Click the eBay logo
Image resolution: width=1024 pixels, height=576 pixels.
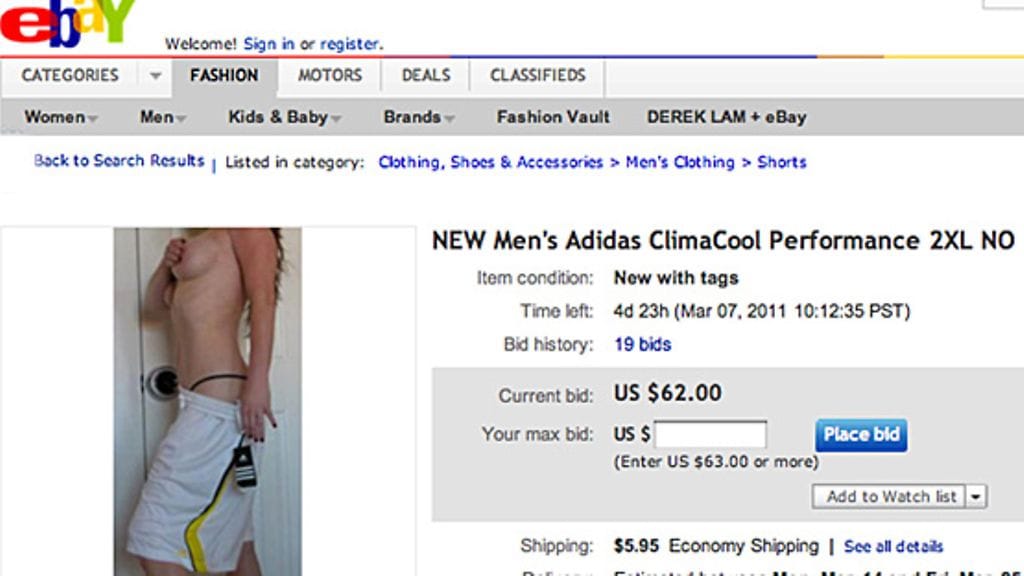coord(66,22)
